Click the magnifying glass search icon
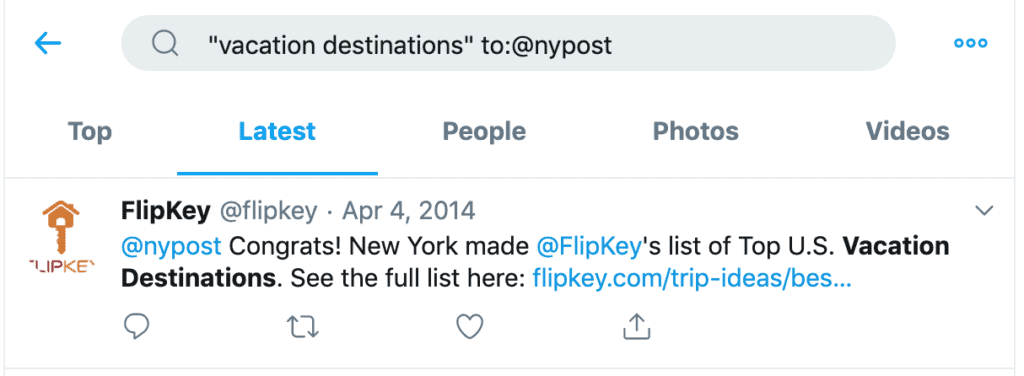The width and height of the screenshot is (1024, 376). tap(165, 44)
